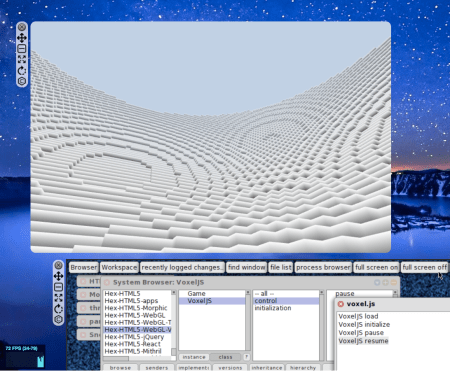Select the -- all -- protocol
This screenshot has width=450, height=371.
coord(286,294)
